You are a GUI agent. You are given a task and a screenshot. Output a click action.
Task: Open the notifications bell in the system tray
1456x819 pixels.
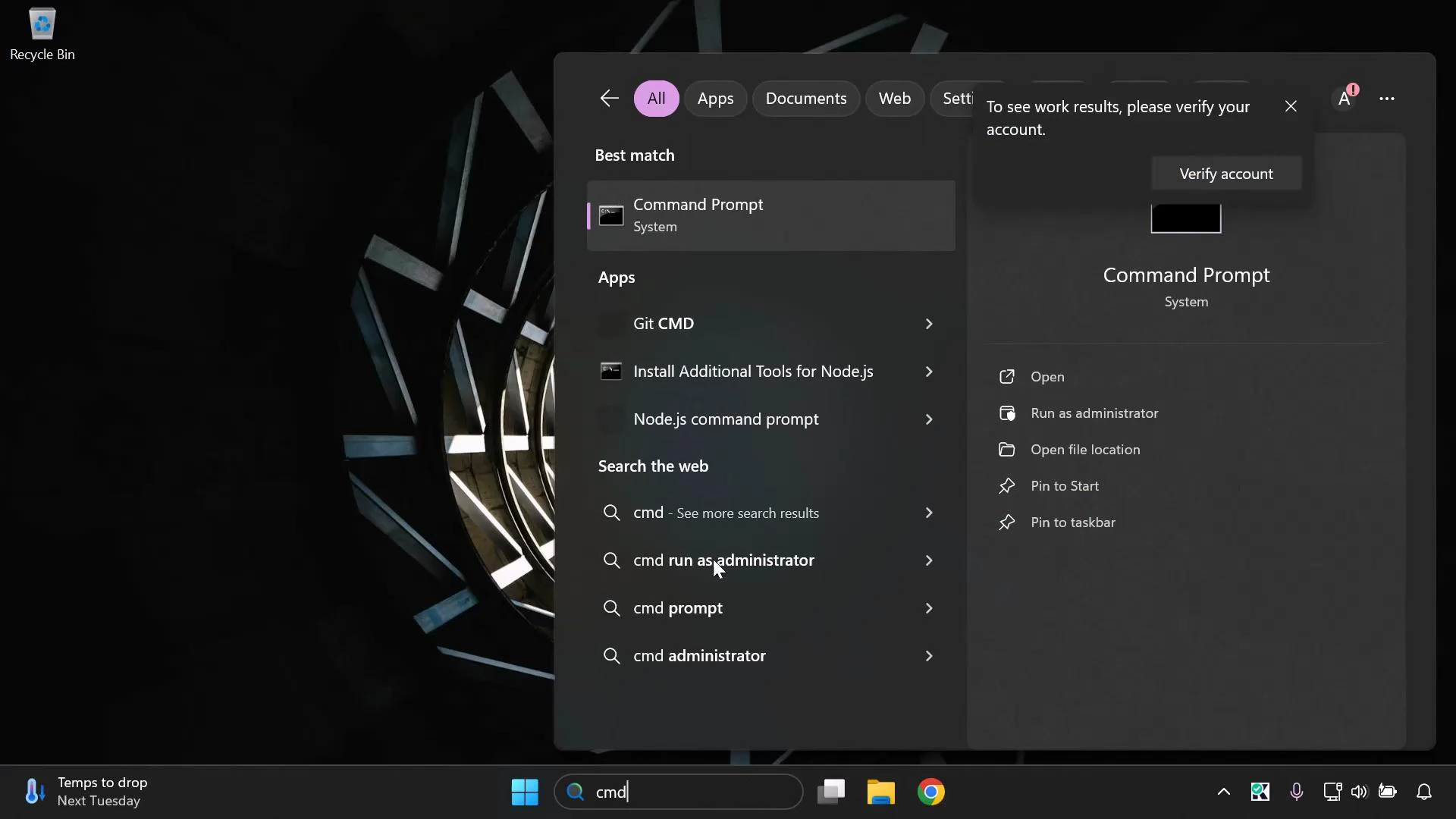[1424, 792]
